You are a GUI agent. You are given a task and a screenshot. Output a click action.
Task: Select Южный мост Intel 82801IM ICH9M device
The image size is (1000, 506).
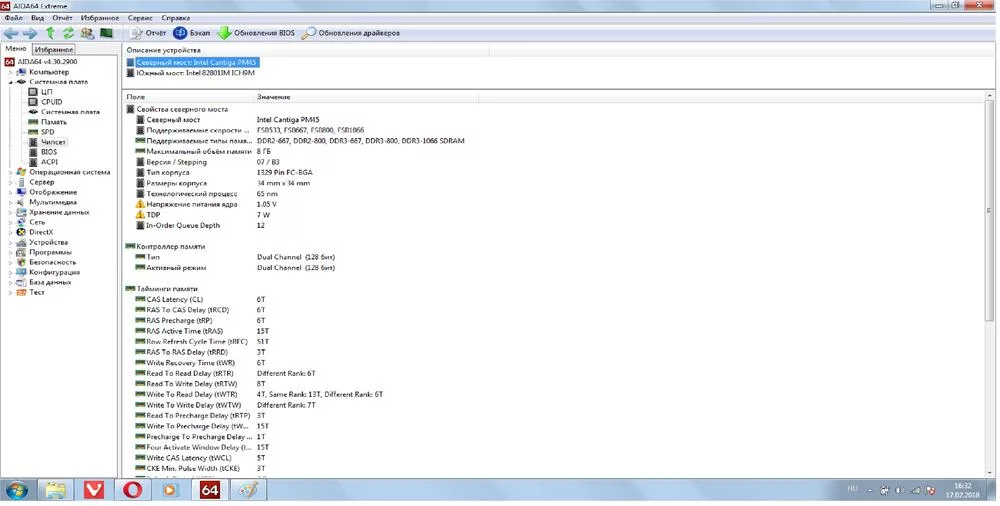tap(191, 73)
